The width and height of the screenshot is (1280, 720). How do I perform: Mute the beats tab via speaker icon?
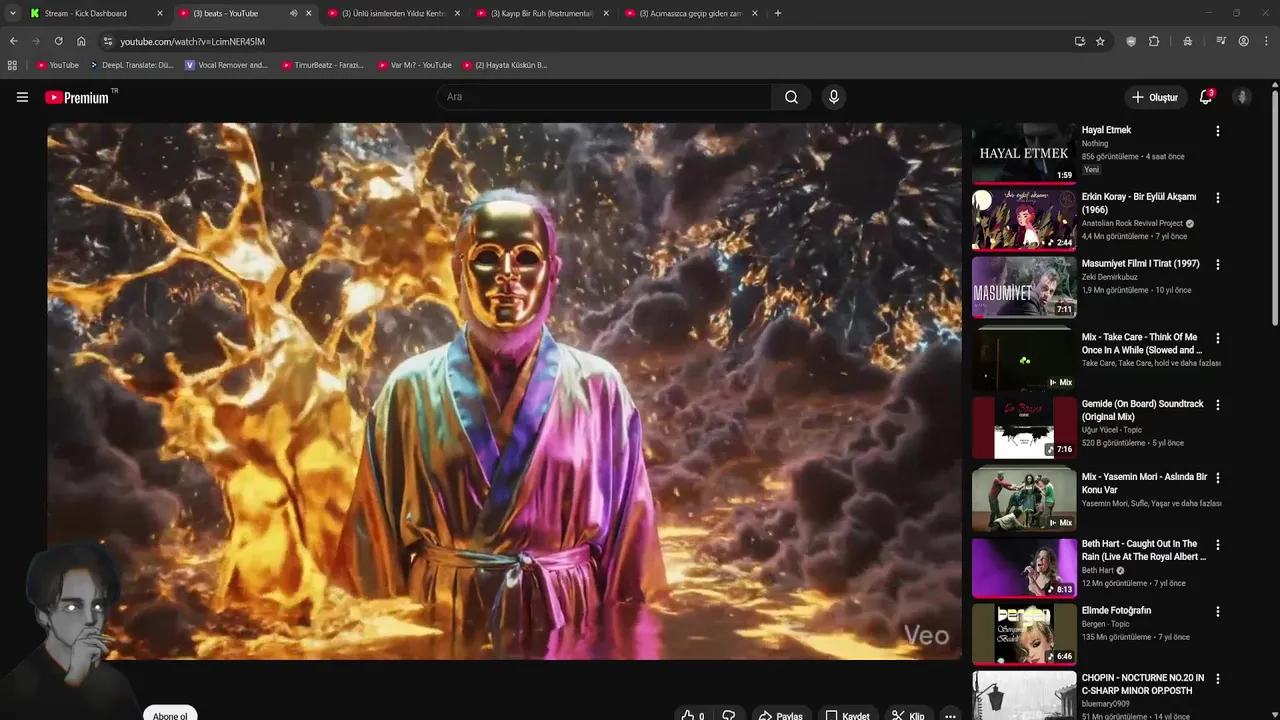[x=293, y=13]
